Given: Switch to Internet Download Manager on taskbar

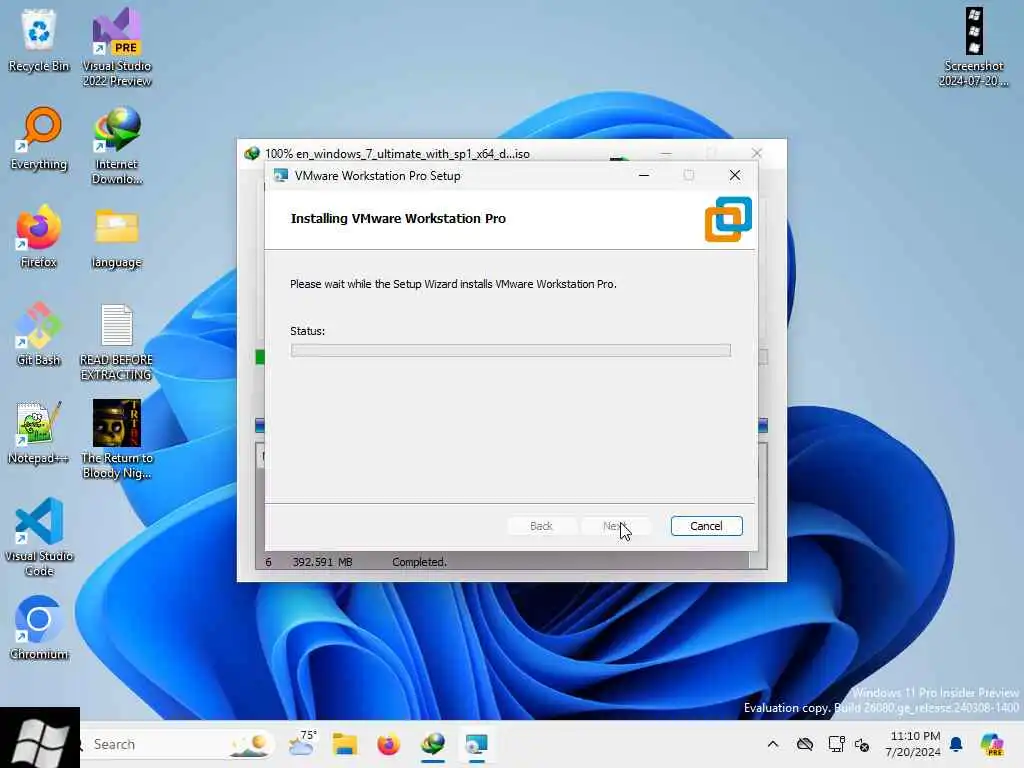Looking at the screenshot, I should (x=433, y=744).
